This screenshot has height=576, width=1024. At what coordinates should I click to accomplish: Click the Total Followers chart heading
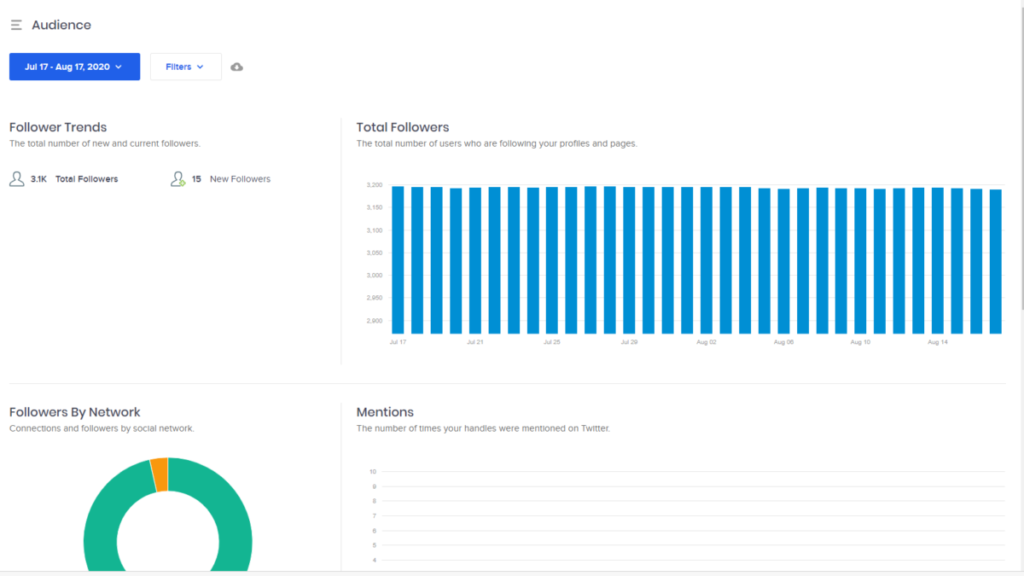coord(402,127)
